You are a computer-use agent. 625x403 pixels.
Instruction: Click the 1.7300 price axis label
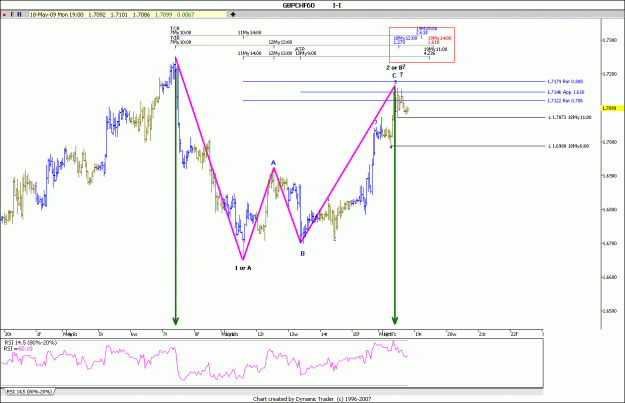point(610,40)
